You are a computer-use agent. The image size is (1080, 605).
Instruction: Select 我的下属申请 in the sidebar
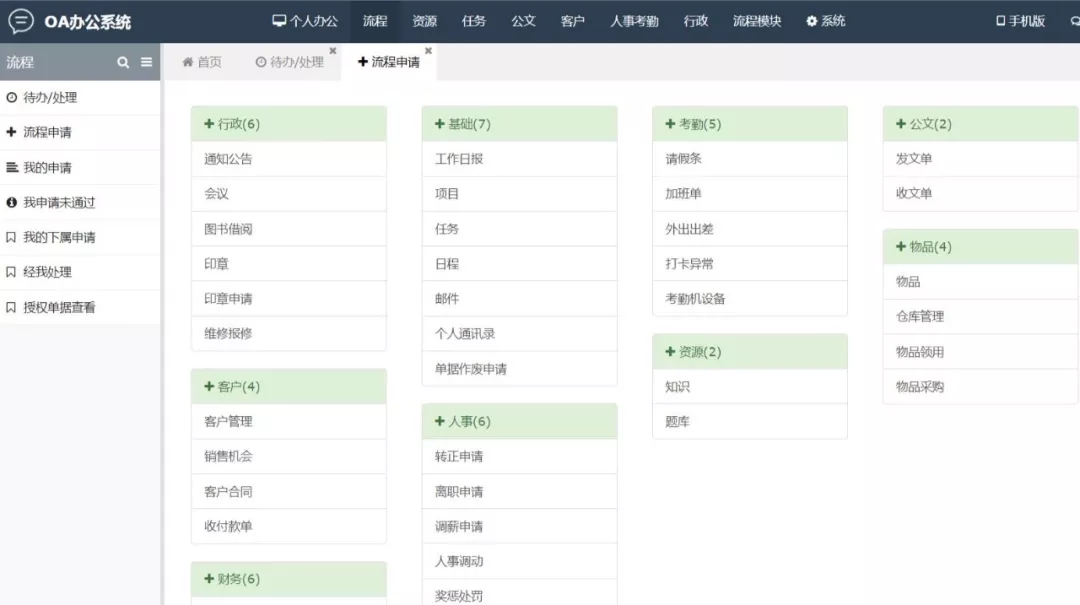59,237
